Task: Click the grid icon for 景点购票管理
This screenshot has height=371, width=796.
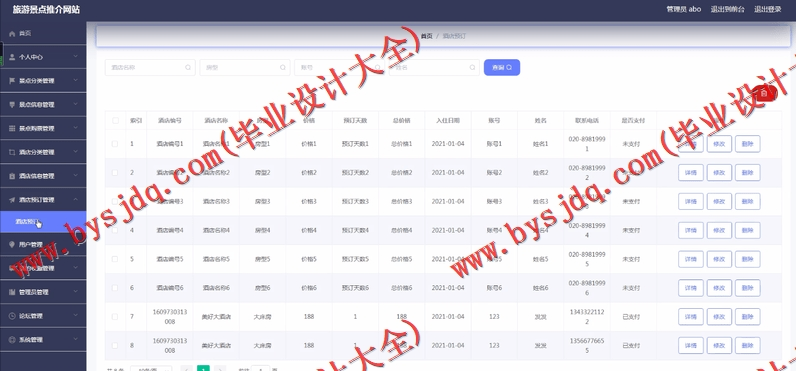Action: point(12,128)
